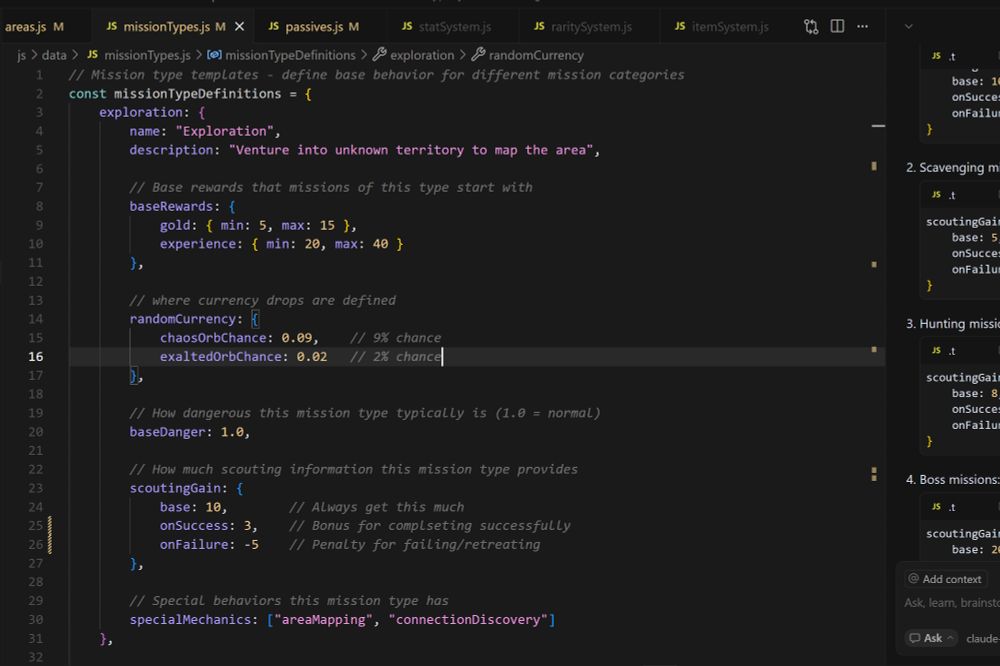The image size is (1000, 666).
Task: Click the variable icon before missionTypeDefinitions
Action: click(214, 55)
